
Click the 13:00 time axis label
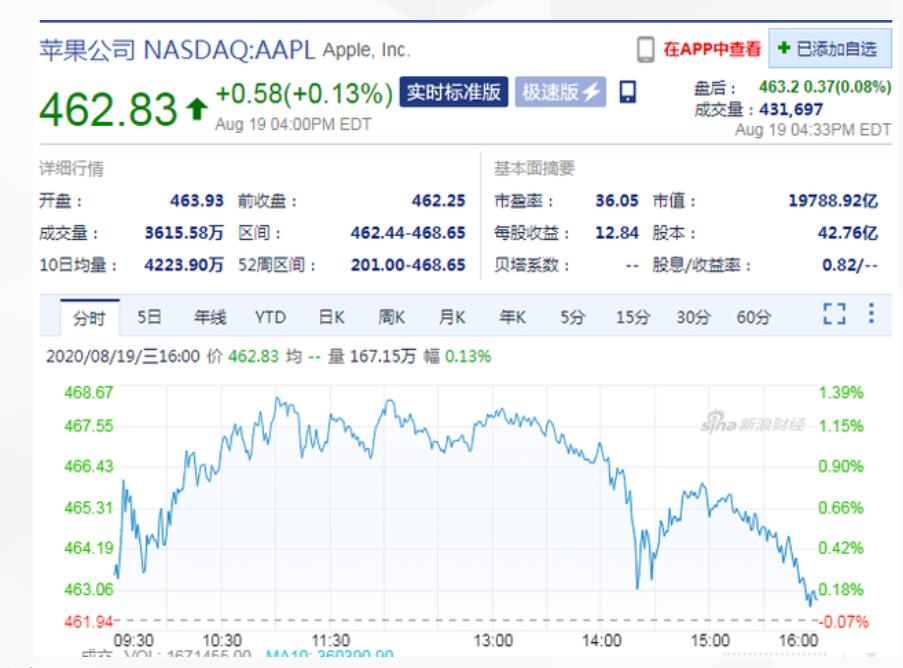click(x=493, y=640)
